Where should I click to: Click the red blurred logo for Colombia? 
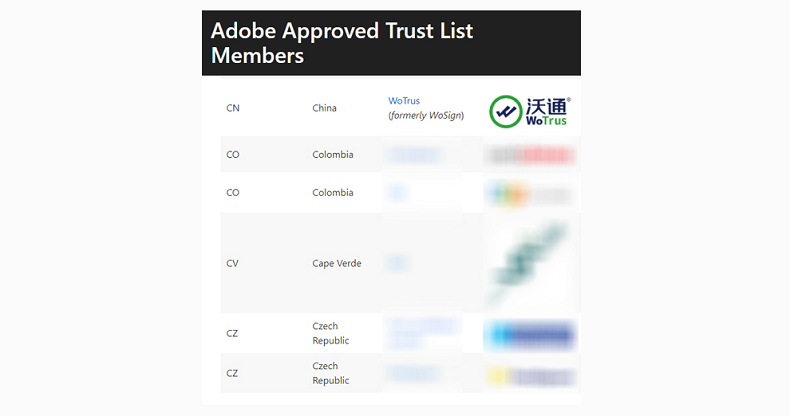pos(530,155)
